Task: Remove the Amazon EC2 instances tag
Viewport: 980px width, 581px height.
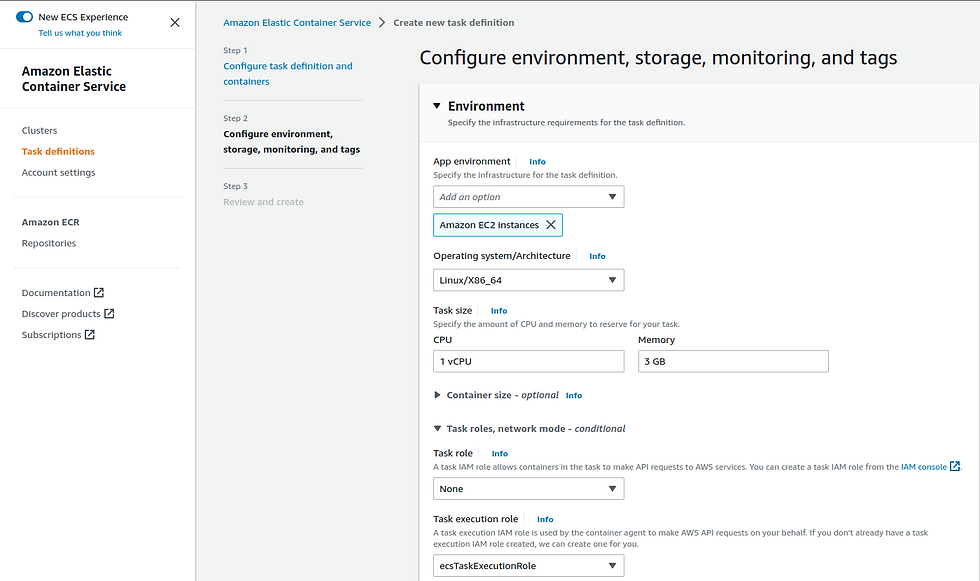Action: [x=551, y=225]
